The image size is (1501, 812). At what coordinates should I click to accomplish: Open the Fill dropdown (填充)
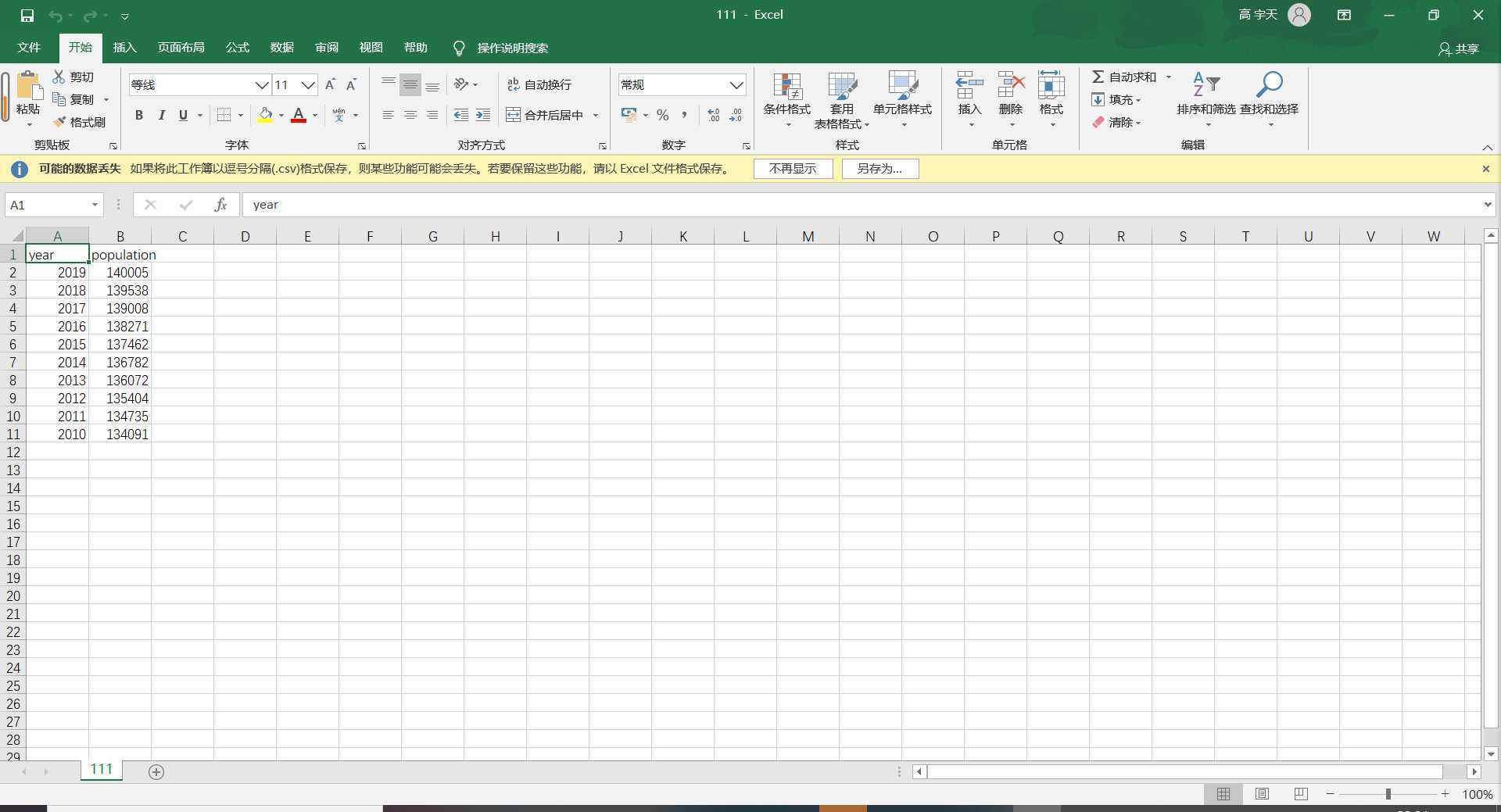pyautogui.click(x=1116, y=99)
